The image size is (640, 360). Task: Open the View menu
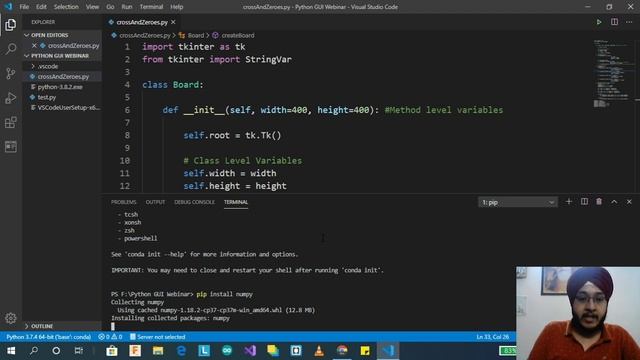click(92, 7)
